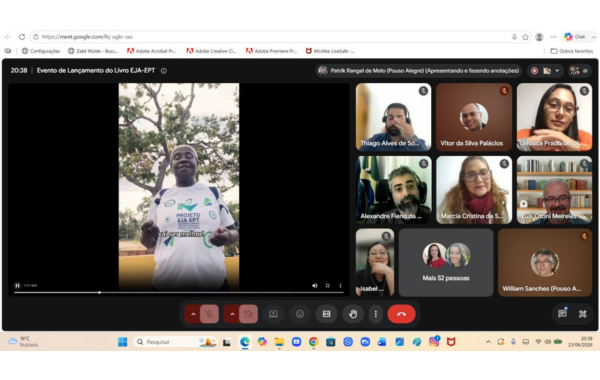The image size is (600, 380).
Task: Open Adobe Acrobat Pr... bookmark
Action: point(152,51)
